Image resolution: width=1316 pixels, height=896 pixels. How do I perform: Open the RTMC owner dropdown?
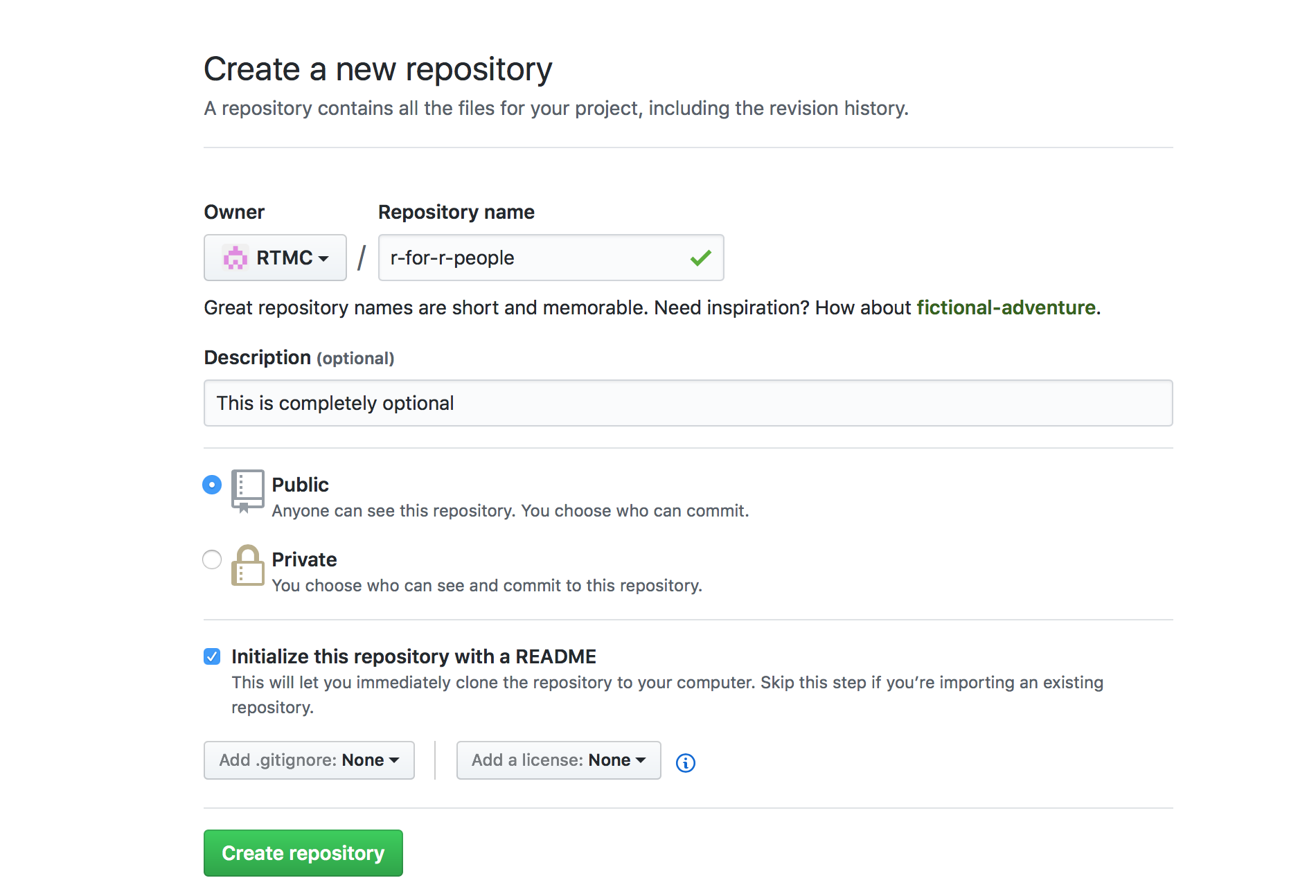[275, 258]
